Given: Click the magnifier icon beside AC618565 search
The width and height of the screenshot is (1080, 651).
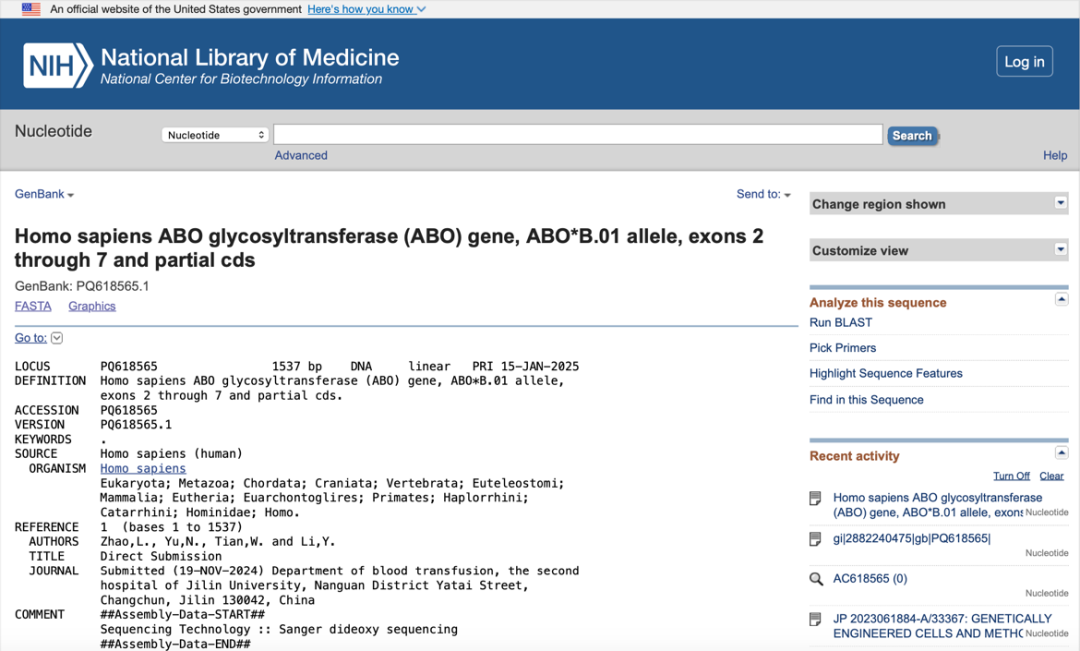Looking at the screenshot, I should (x=816, y=579).
